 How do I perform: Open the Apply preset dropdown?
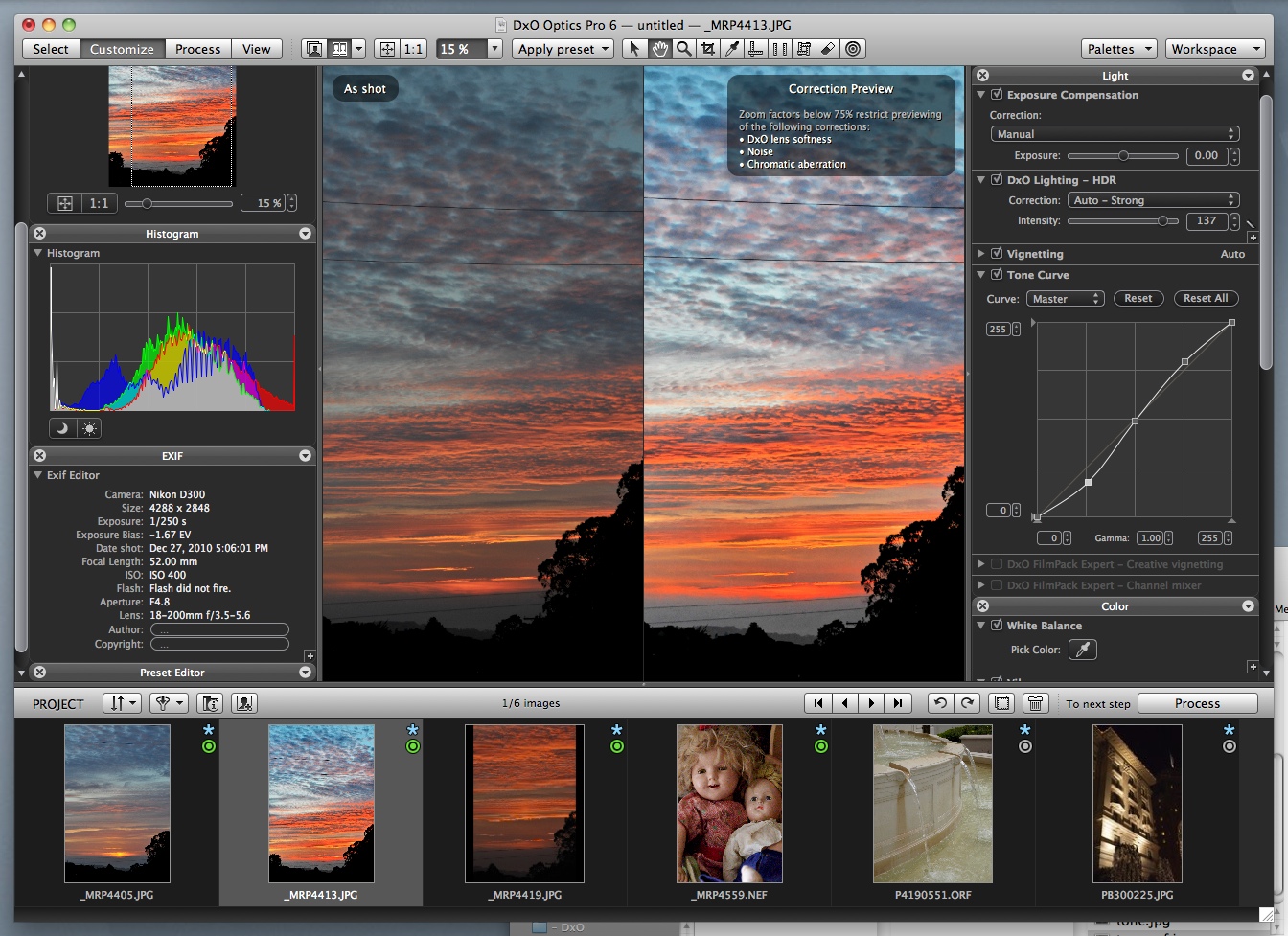click(563, 49)
